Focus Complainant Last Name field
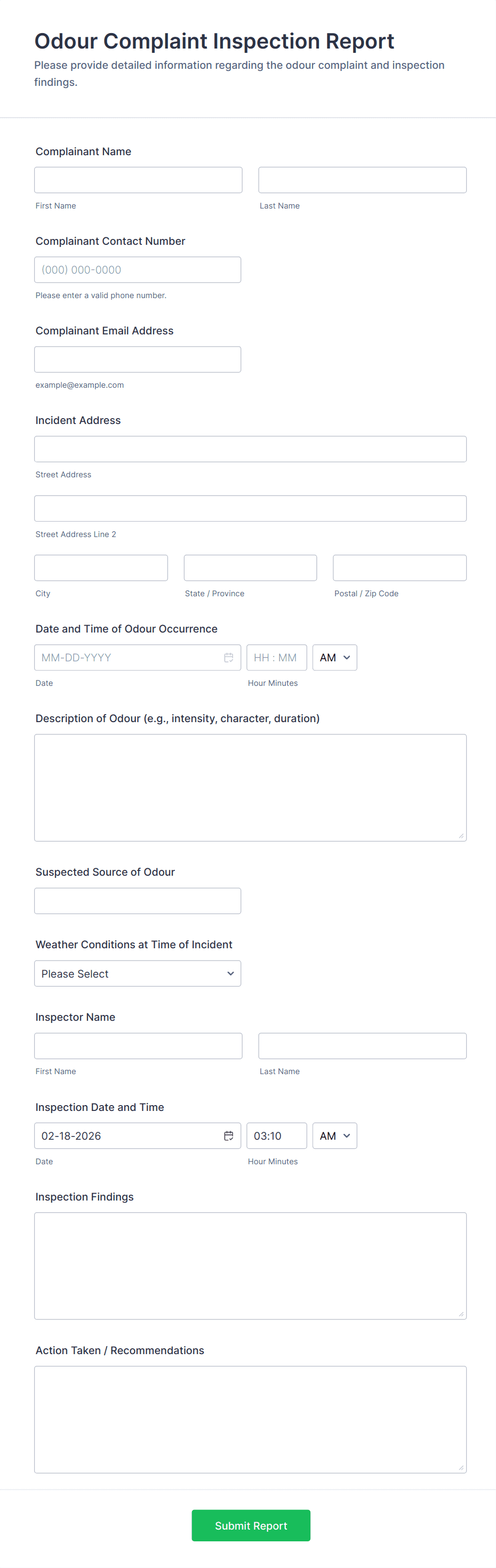Image resolution: width=496 pixels, height=1568 pixels. coord(362,180)
